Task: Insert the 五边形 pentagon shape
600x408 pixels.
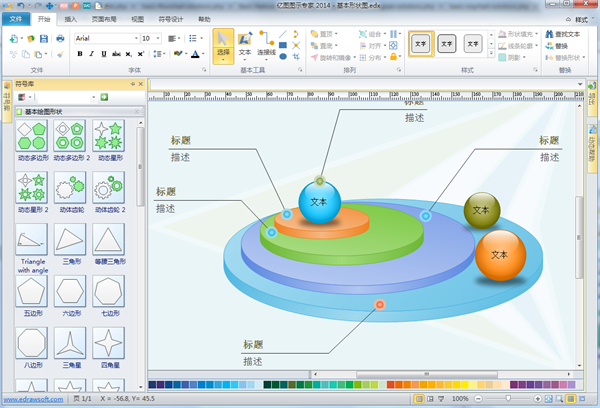Action: [31, 292]
